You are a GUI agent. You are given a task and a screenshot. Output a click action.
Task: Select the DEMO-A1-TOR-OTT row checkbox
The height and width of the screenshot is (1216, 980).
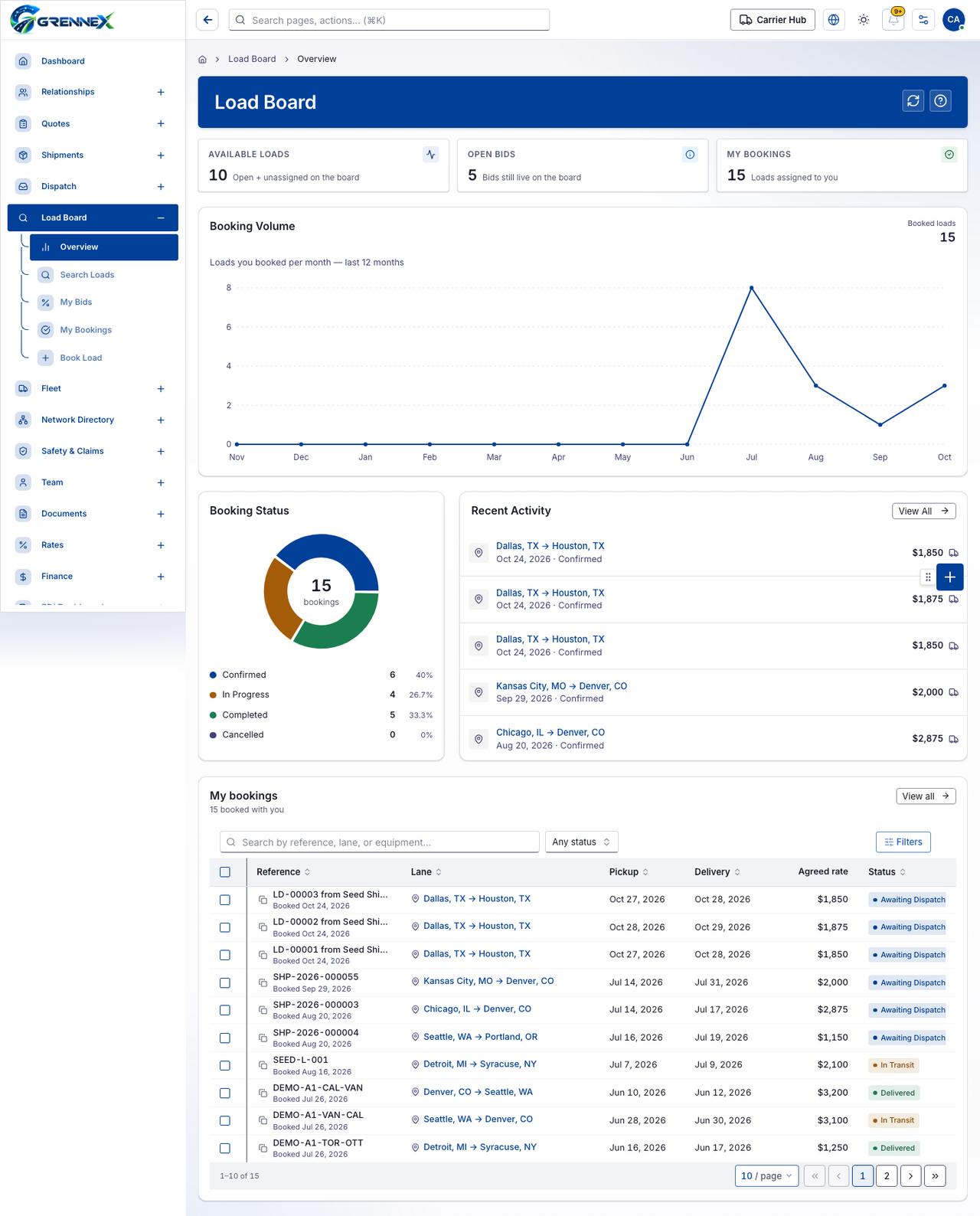click(225, 1148)
